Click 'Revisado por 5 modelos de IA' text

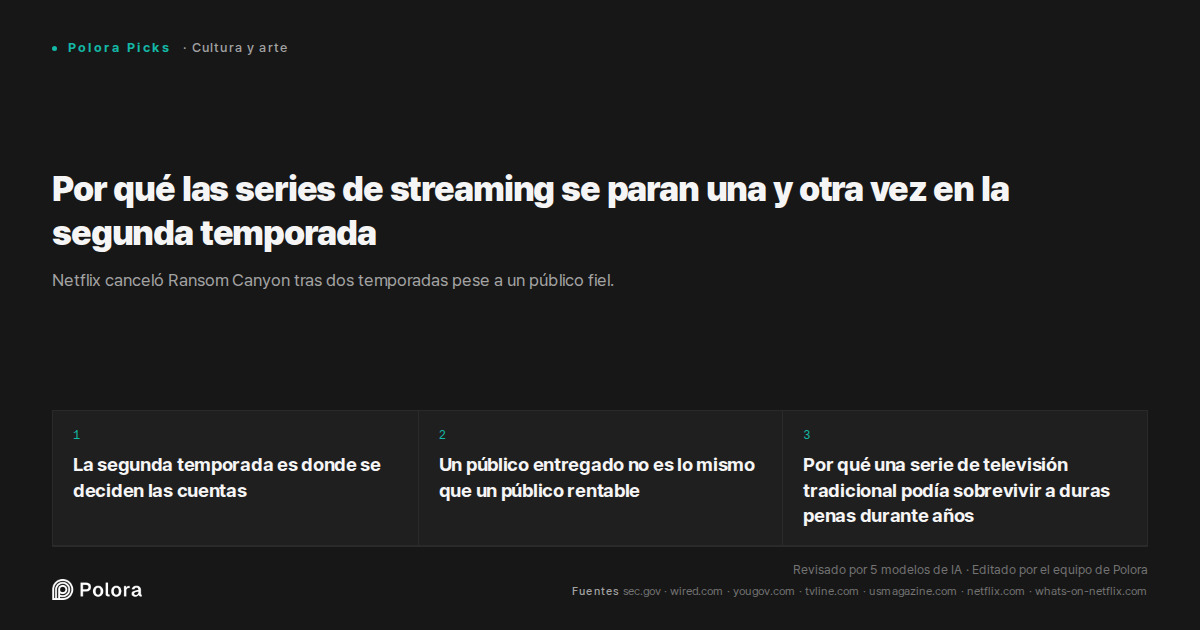(877, 570)
